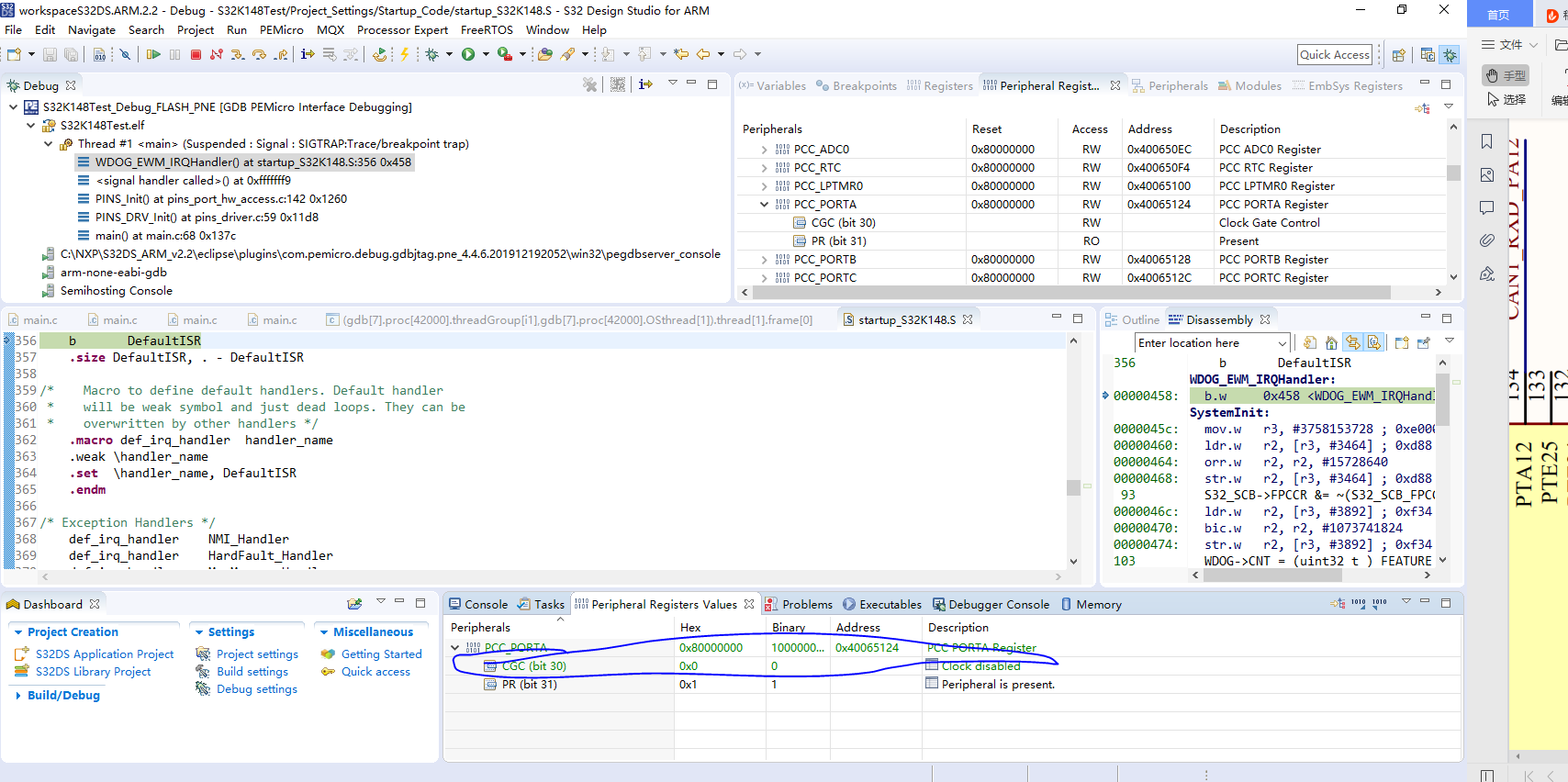The width and height of the screenshot is (1568, 782).
Task: Collapse PCC_PORTA in the upper Peripherals list
Action: [x=764, y=205]
